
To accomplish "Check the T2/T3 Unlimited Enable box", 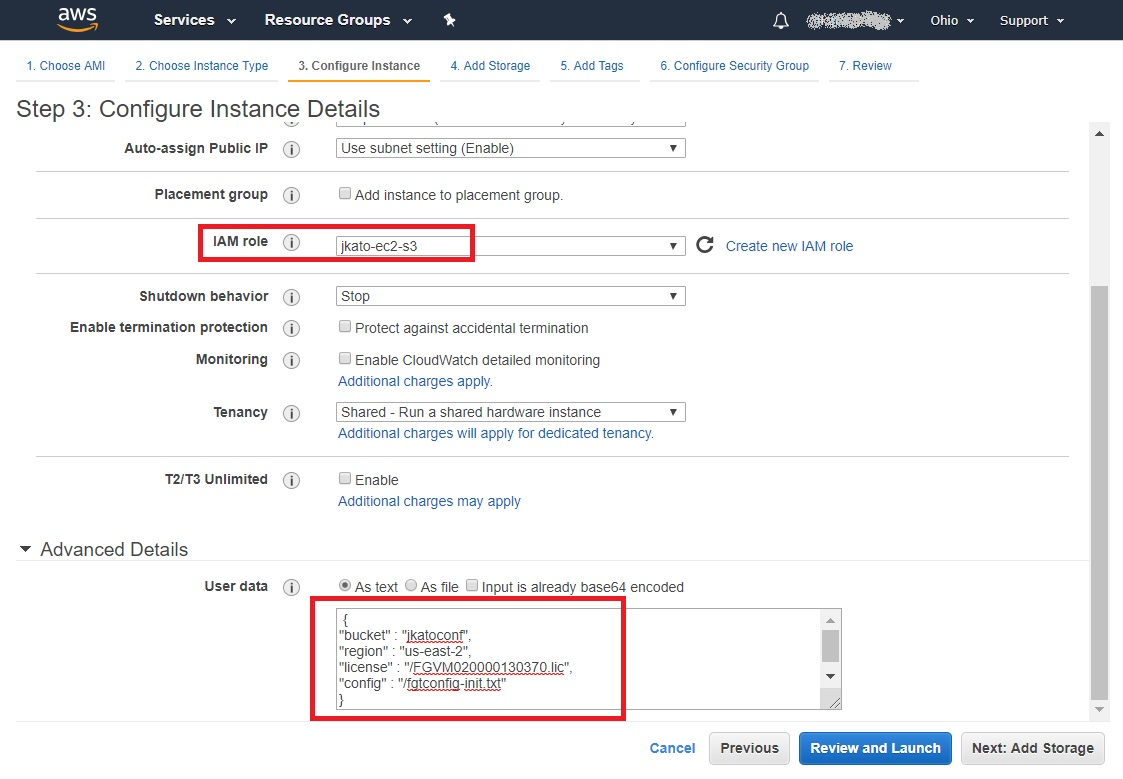I will tap(344, 478).
